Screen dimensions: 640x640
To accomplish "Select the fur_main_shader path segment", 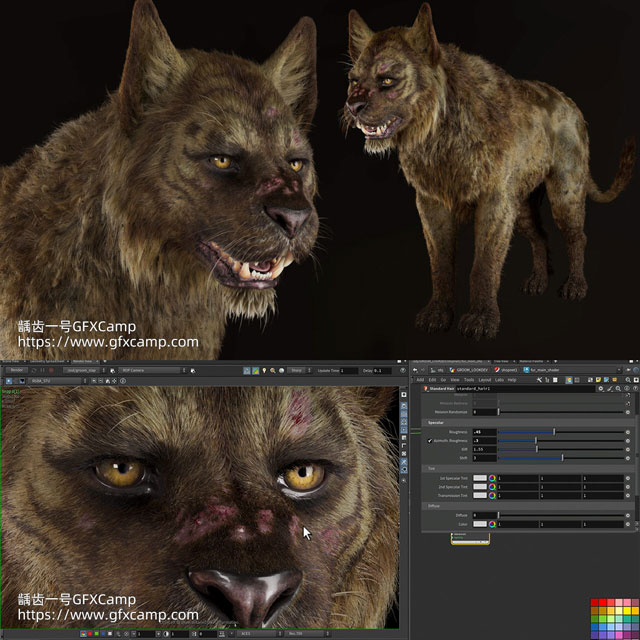I will tap(542, 370).
